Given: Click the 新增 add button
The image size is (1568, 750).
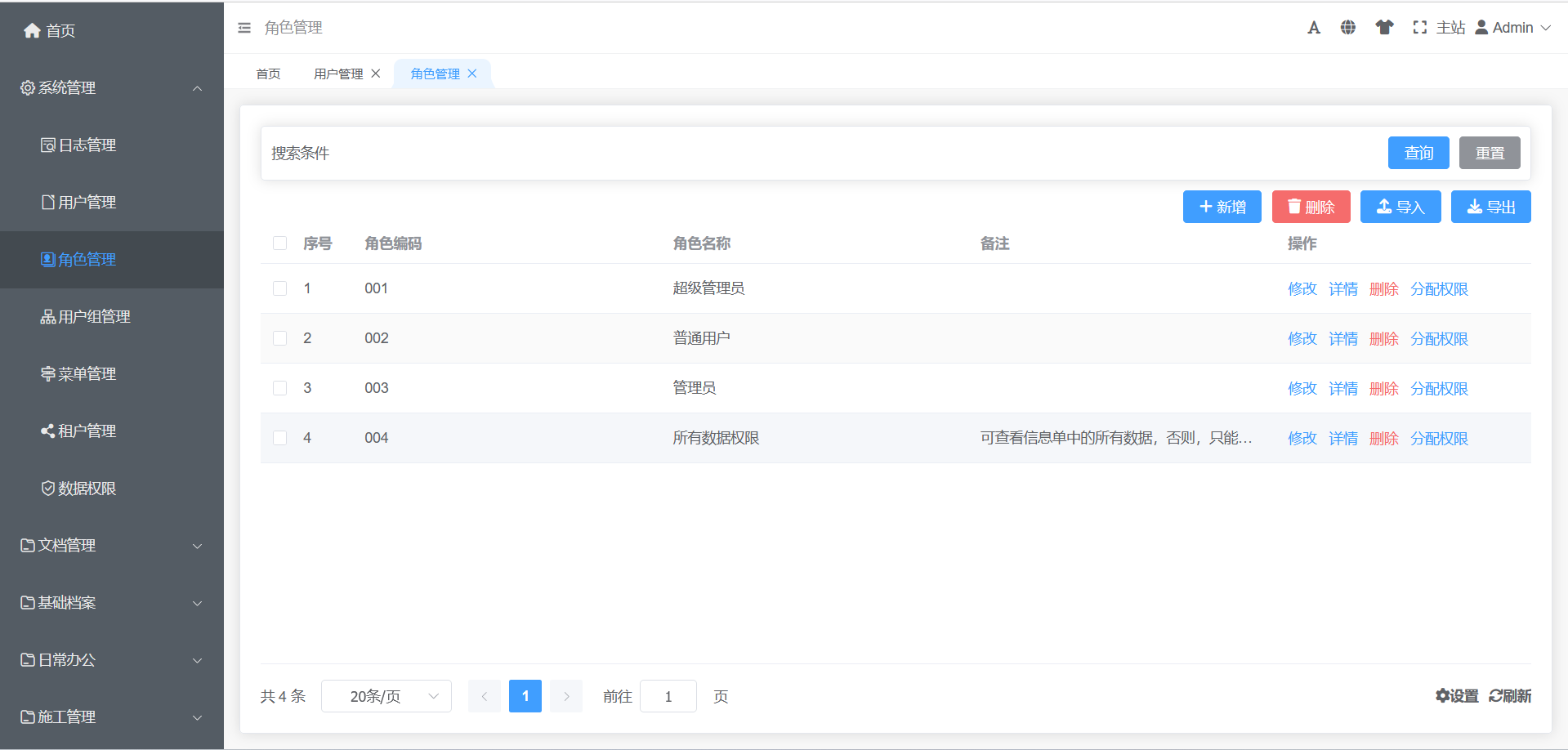Looking at the screenshot, I should tap(1222, 207).
